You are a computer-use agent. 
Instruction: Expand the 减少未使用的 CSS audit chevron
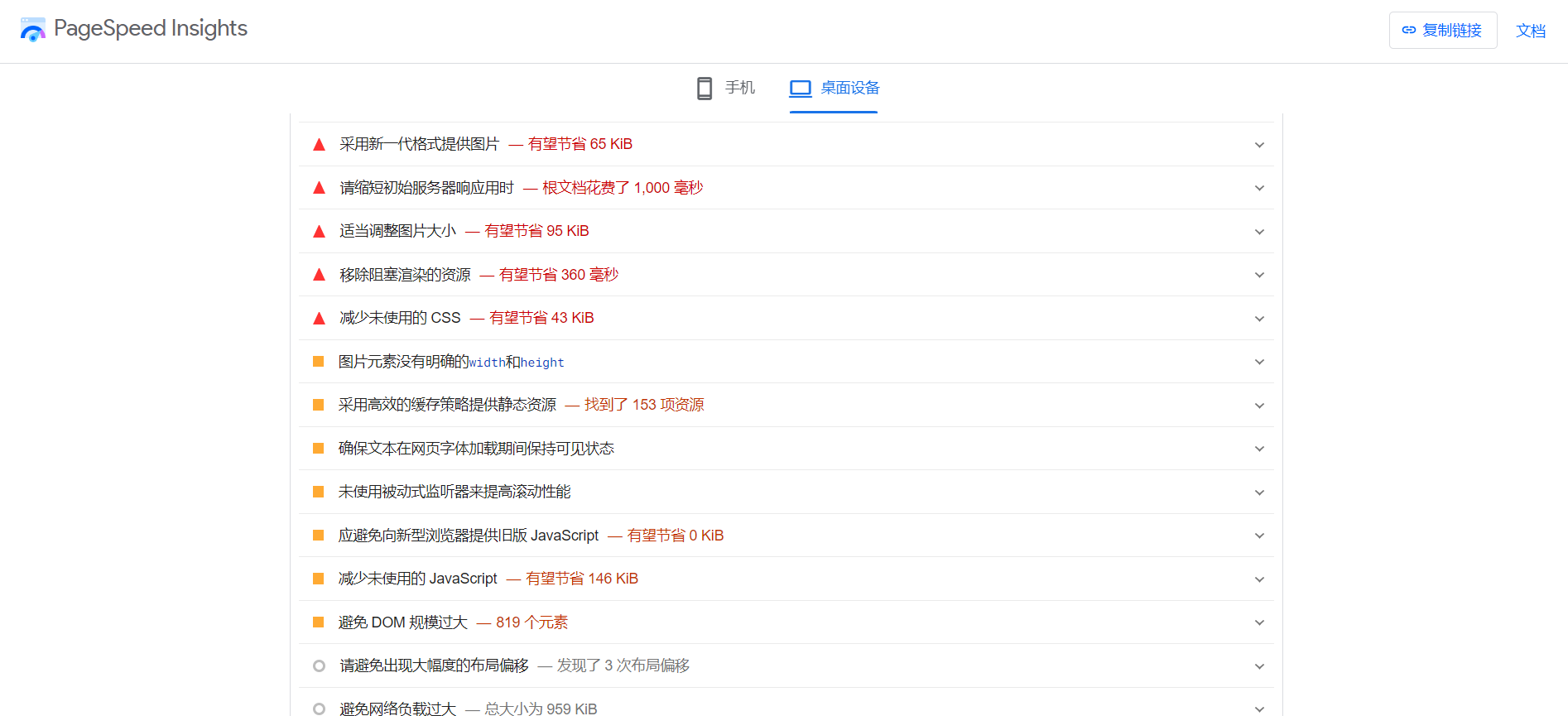(x=1259, y=319)
